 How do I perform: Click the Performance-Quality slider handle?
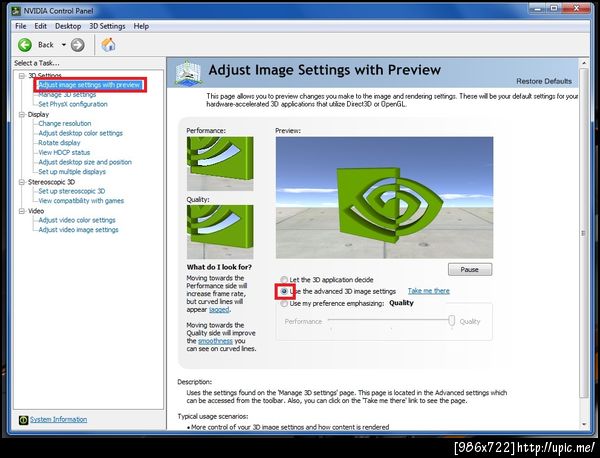pos(452,321)
